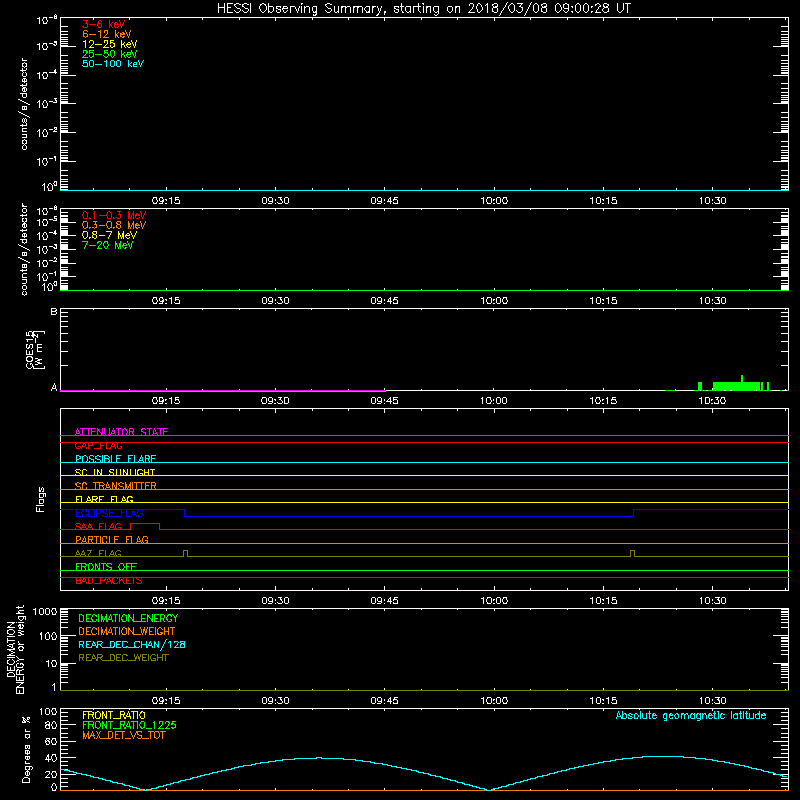Pick the BAD_PACKETS flag label
The image size is (800, 800).
click(109, 580)
